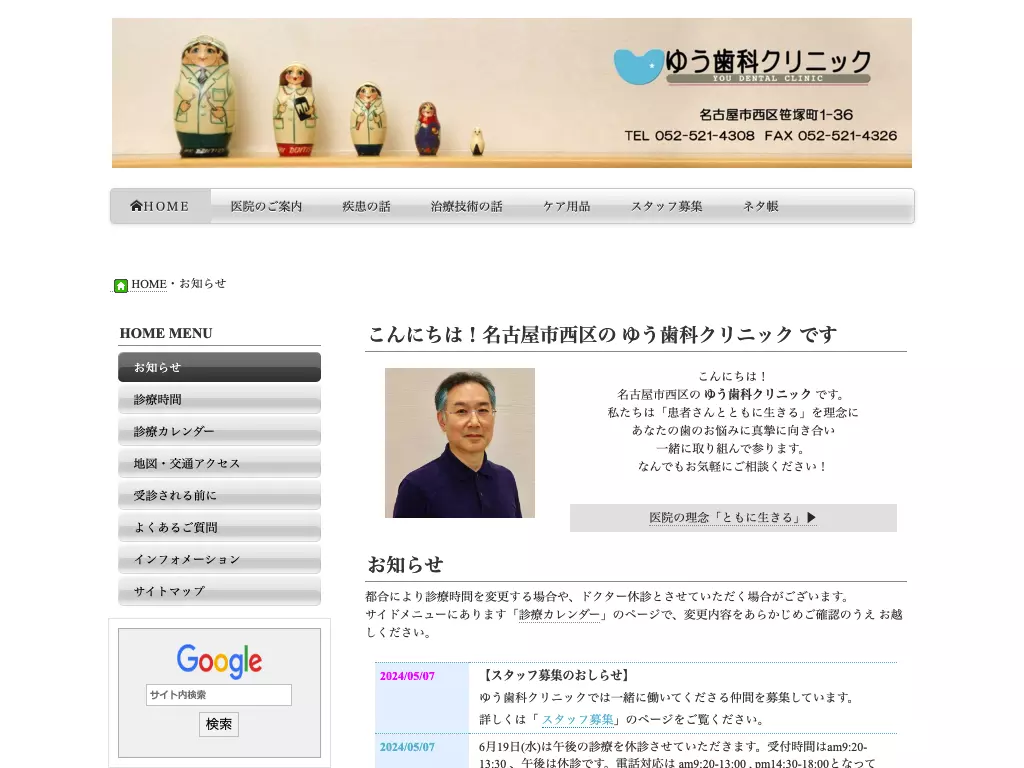This screenshot has width=1024, height=768.
Task: Click the HOME MENU sidebar heading
Action: [x=166, y=333]
